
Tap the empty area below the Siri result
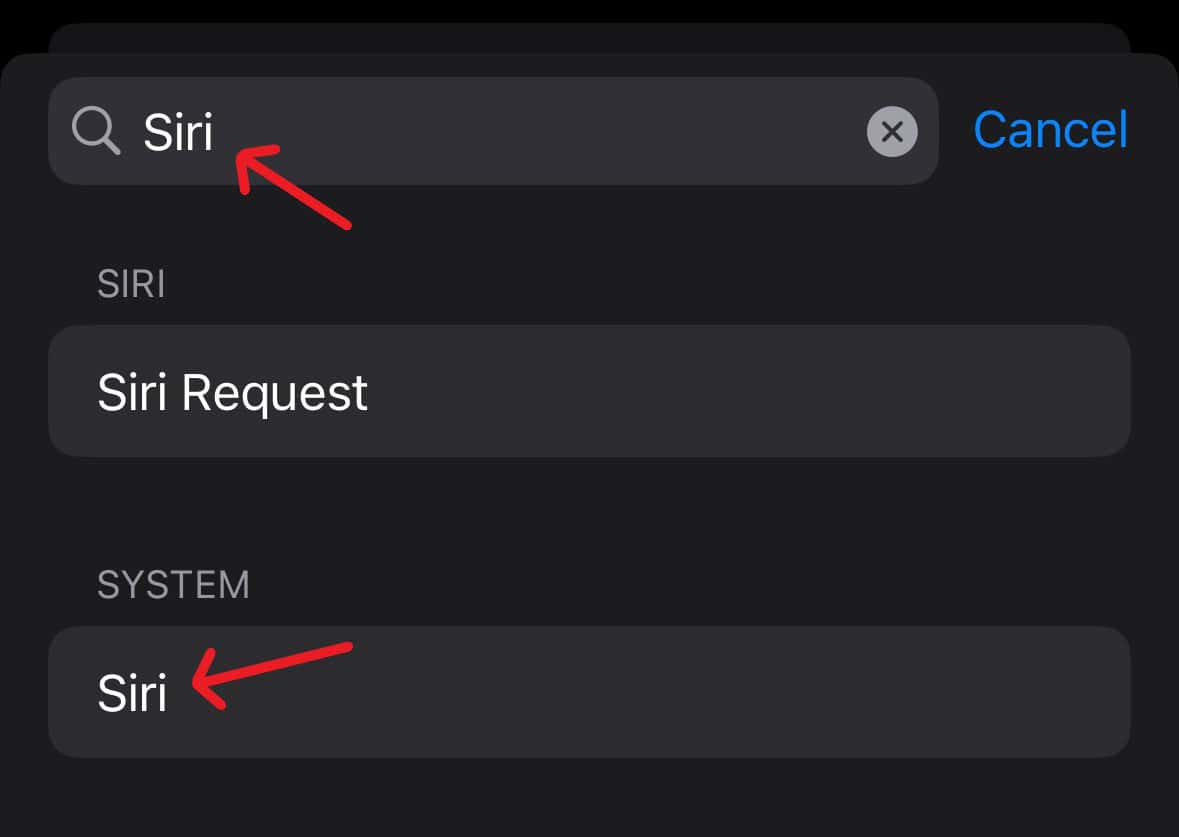589,798
